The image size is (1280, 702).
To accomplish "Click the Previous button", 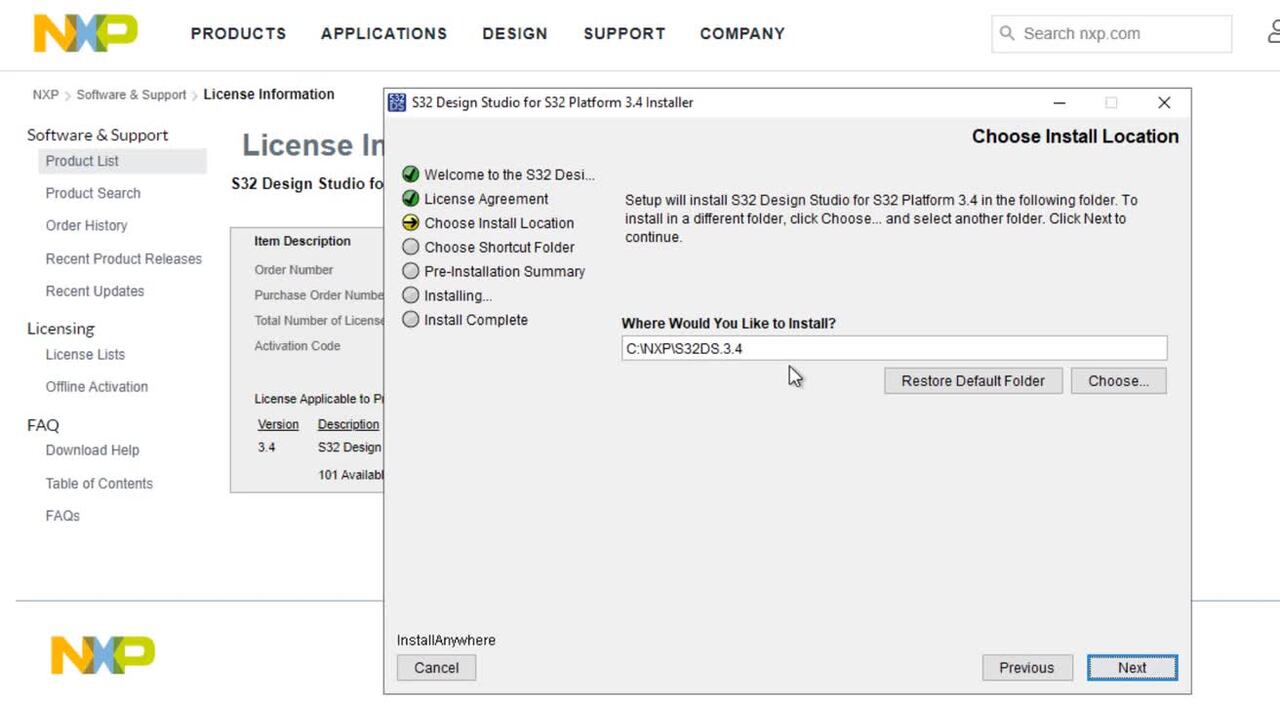I will point(1027,667).
